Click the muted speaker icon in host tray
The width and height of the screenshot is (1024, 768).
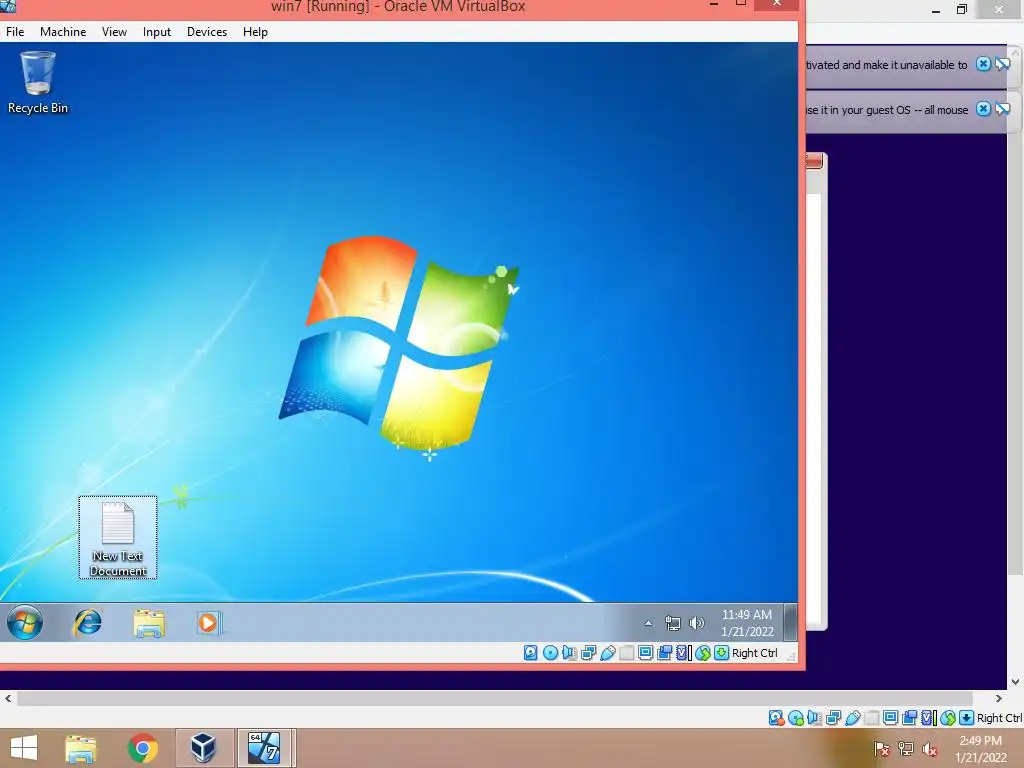[x=930, y=749]
